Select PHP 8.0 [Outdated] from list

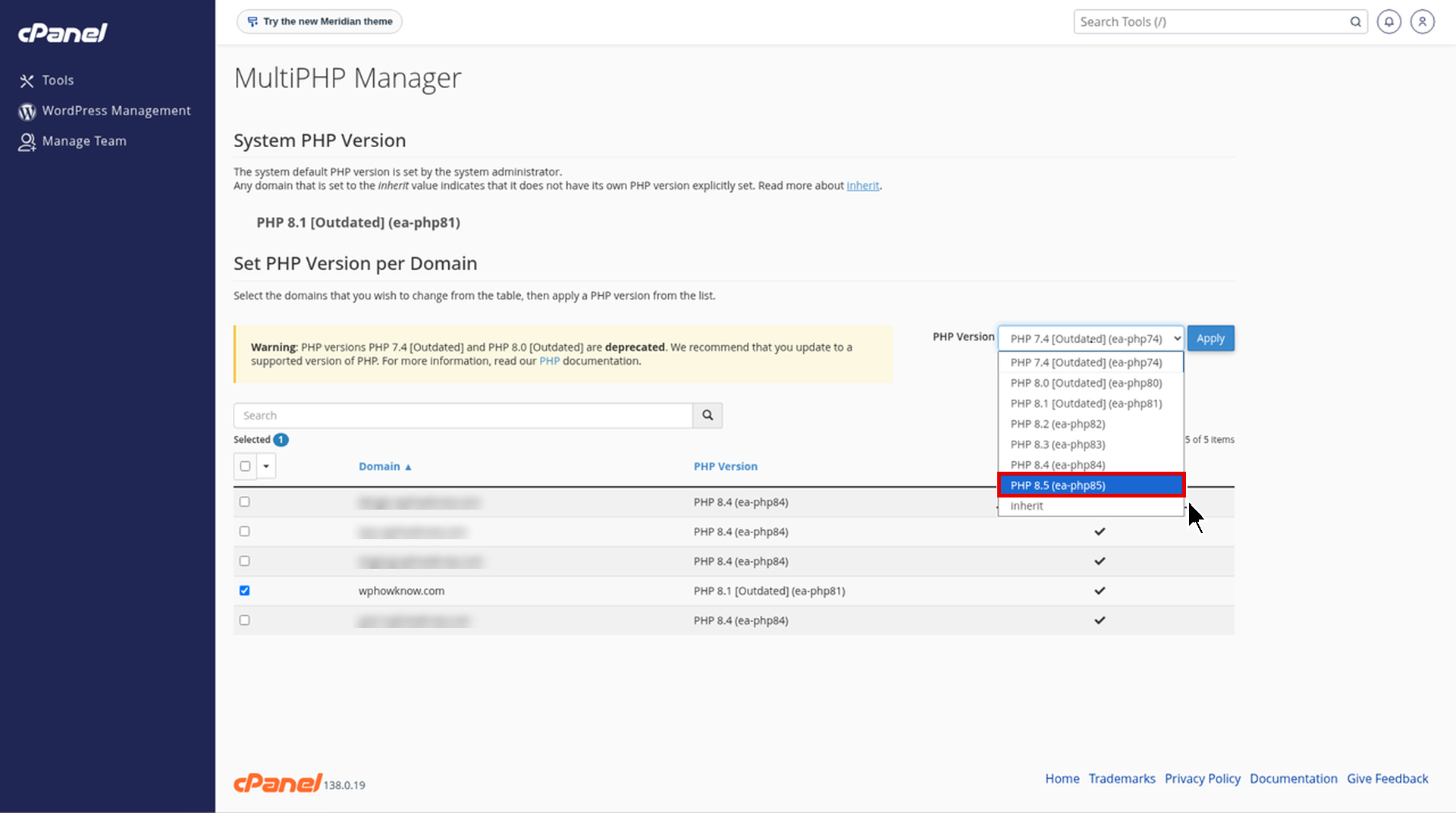click(x=1090, y=383)
